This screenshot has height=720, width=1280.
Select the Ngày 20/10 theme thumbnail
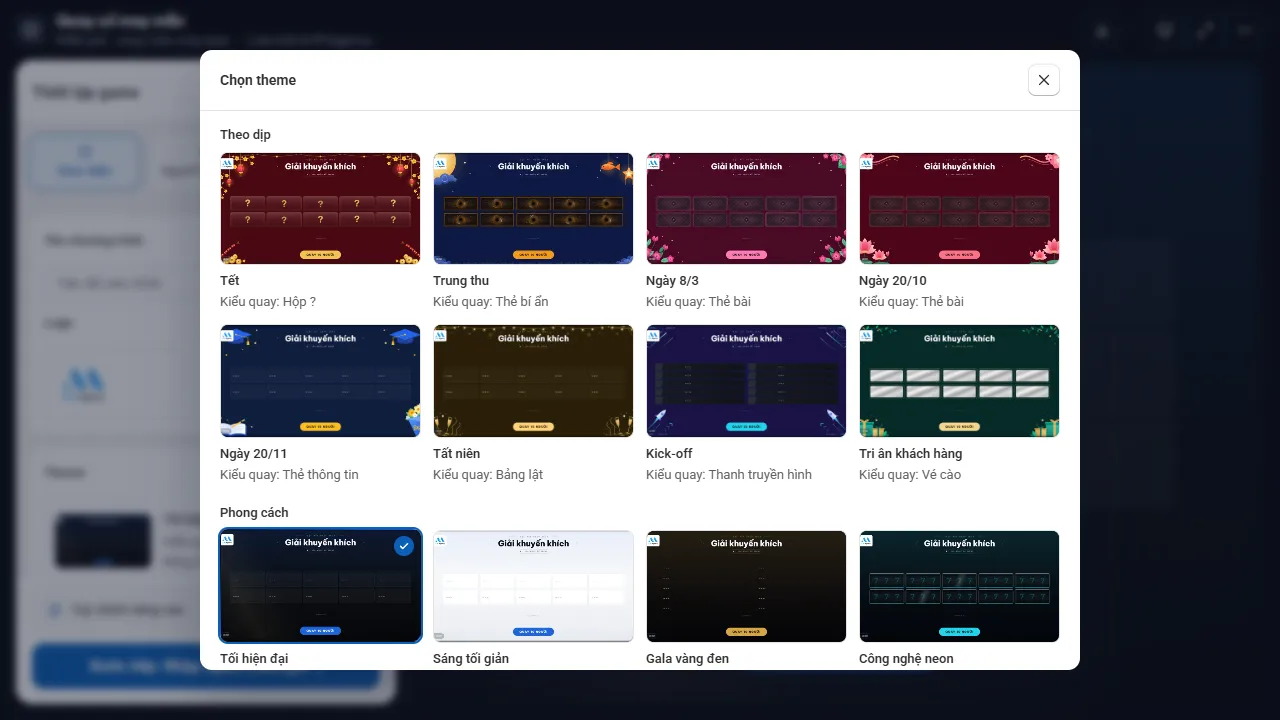tap(959, 208)
